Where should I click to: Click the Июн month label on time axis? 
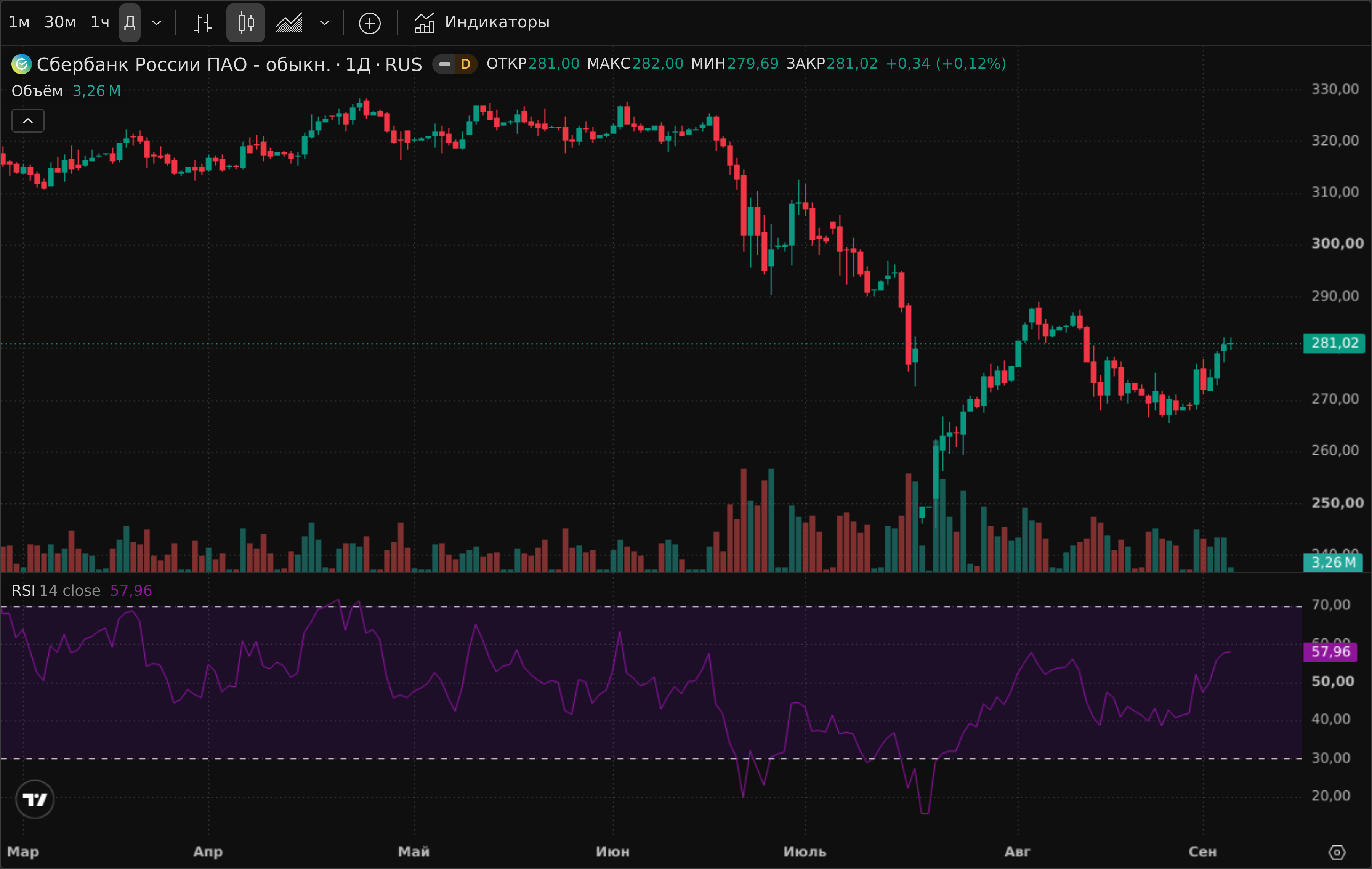(x=613, y=852)
